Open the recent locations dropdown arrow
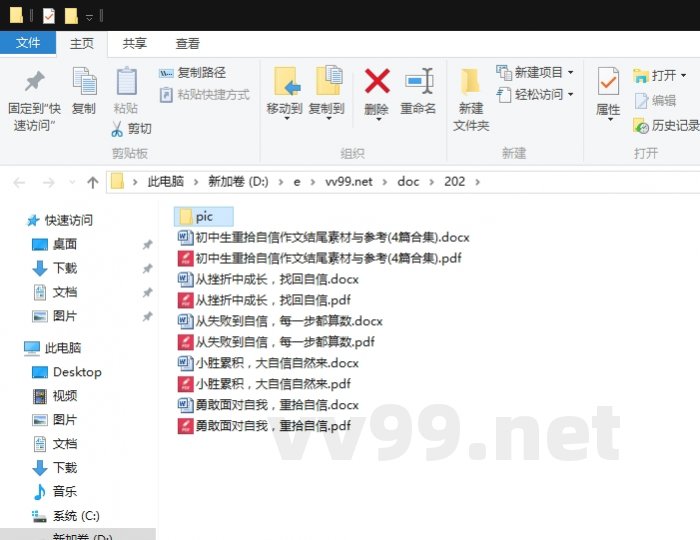The width and height of the screenshot is (700, 540). 72,183
